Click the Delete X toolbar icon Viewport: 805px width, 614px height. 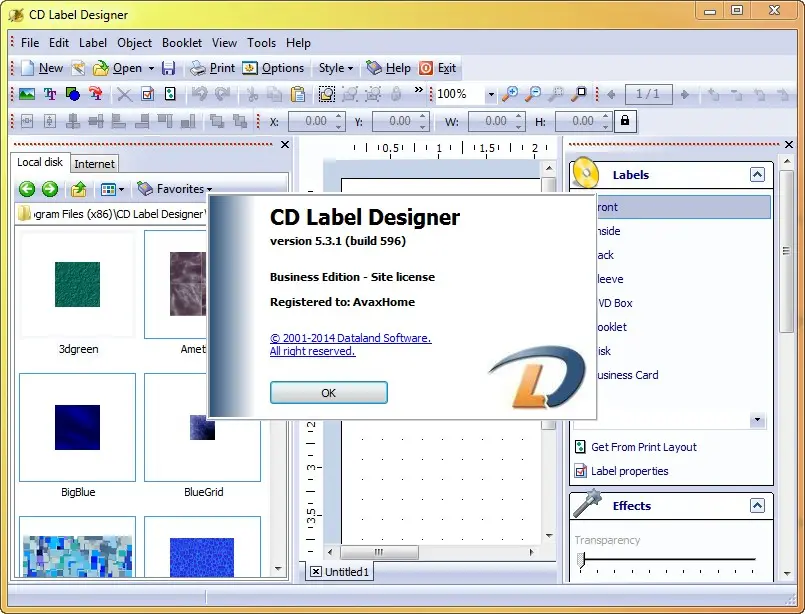pos(124,94)
